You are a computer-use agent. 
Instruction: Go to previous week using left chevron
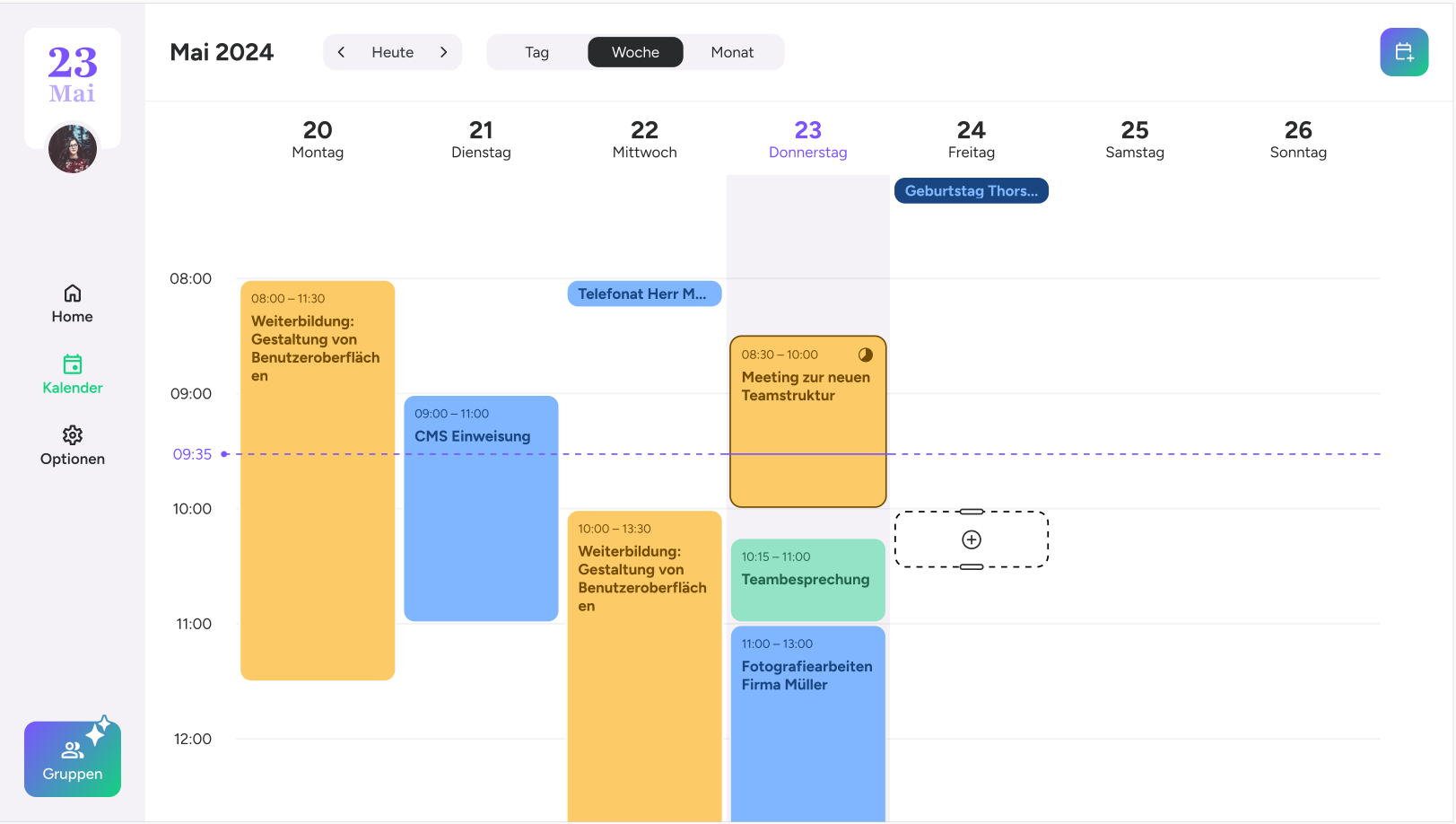pos(341,52)
